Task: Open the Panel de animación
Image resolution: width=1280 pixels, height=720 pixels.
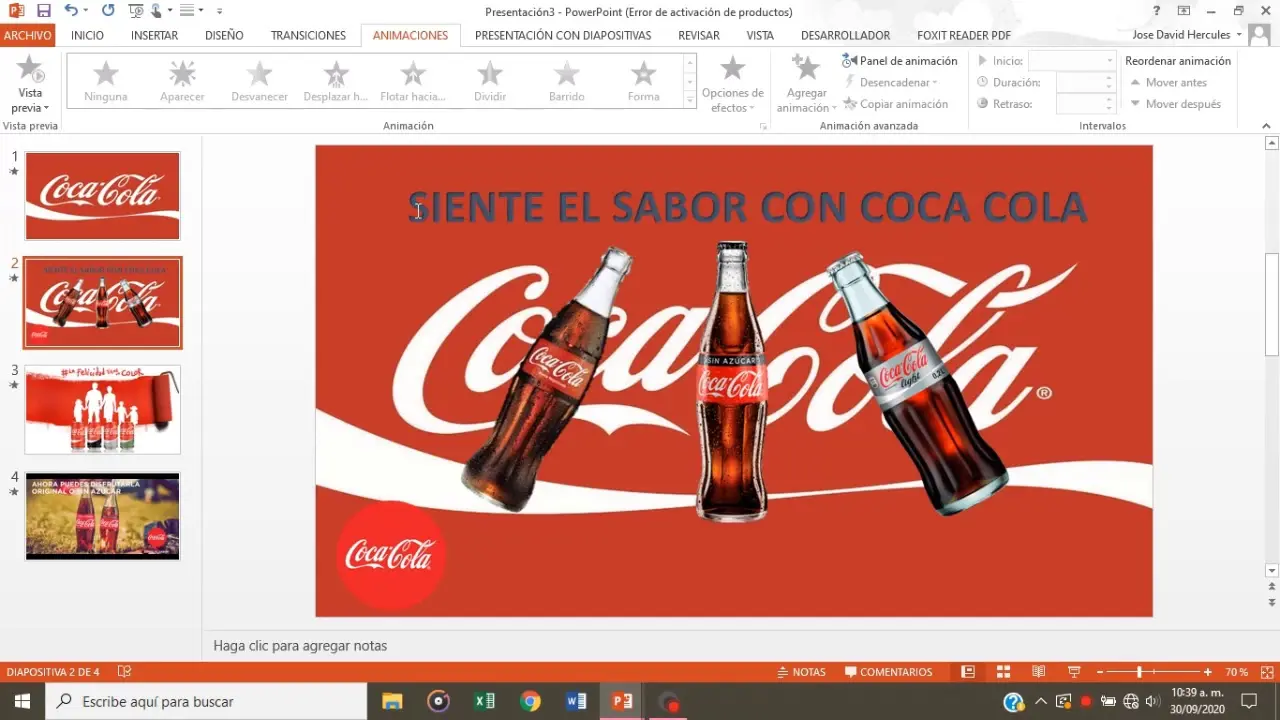Action: [900, 61]
